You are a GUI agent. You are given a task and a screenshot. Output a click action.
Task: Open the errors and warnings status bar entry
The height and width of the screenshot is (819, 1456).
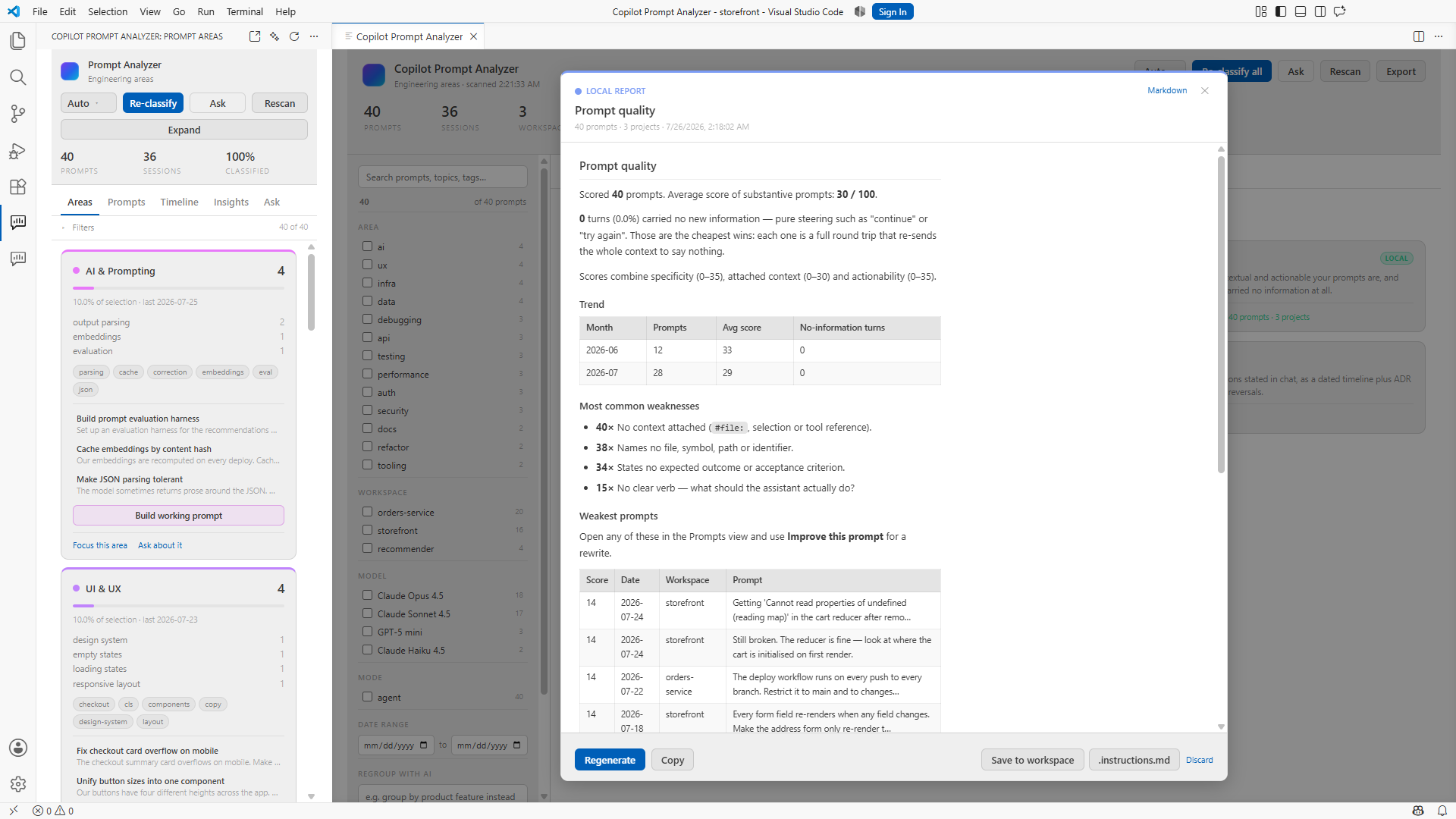(53, 811)
